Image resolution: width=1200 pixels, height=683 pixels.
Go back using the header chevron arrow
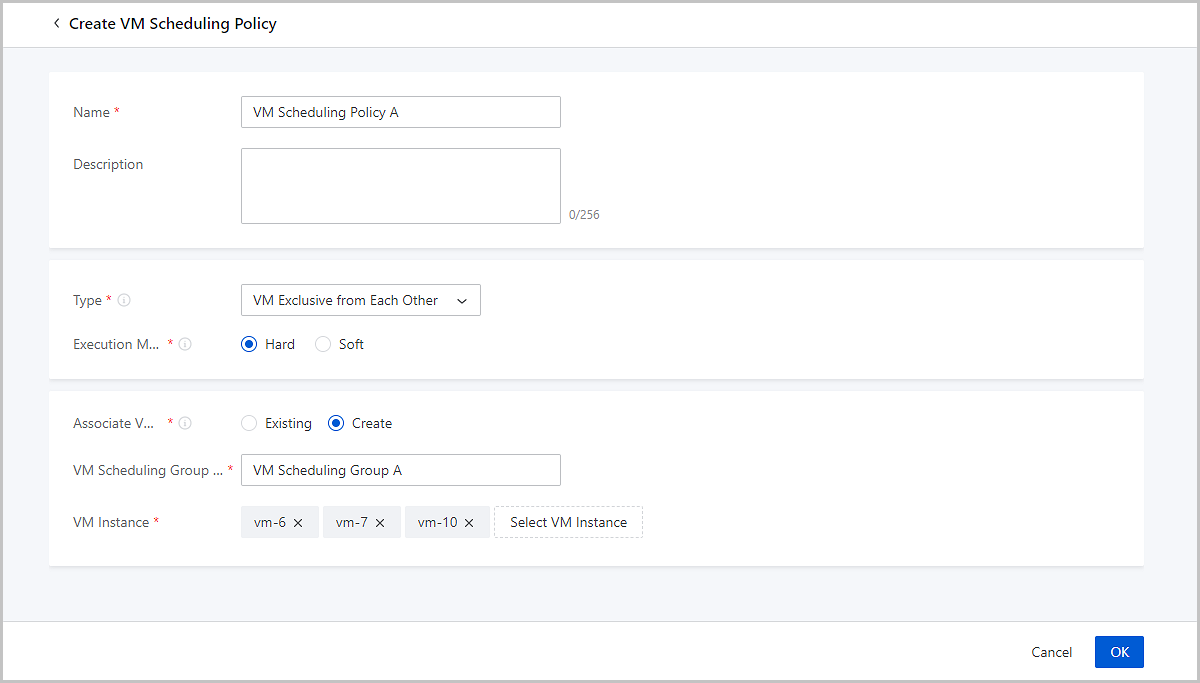coord(56,23)
